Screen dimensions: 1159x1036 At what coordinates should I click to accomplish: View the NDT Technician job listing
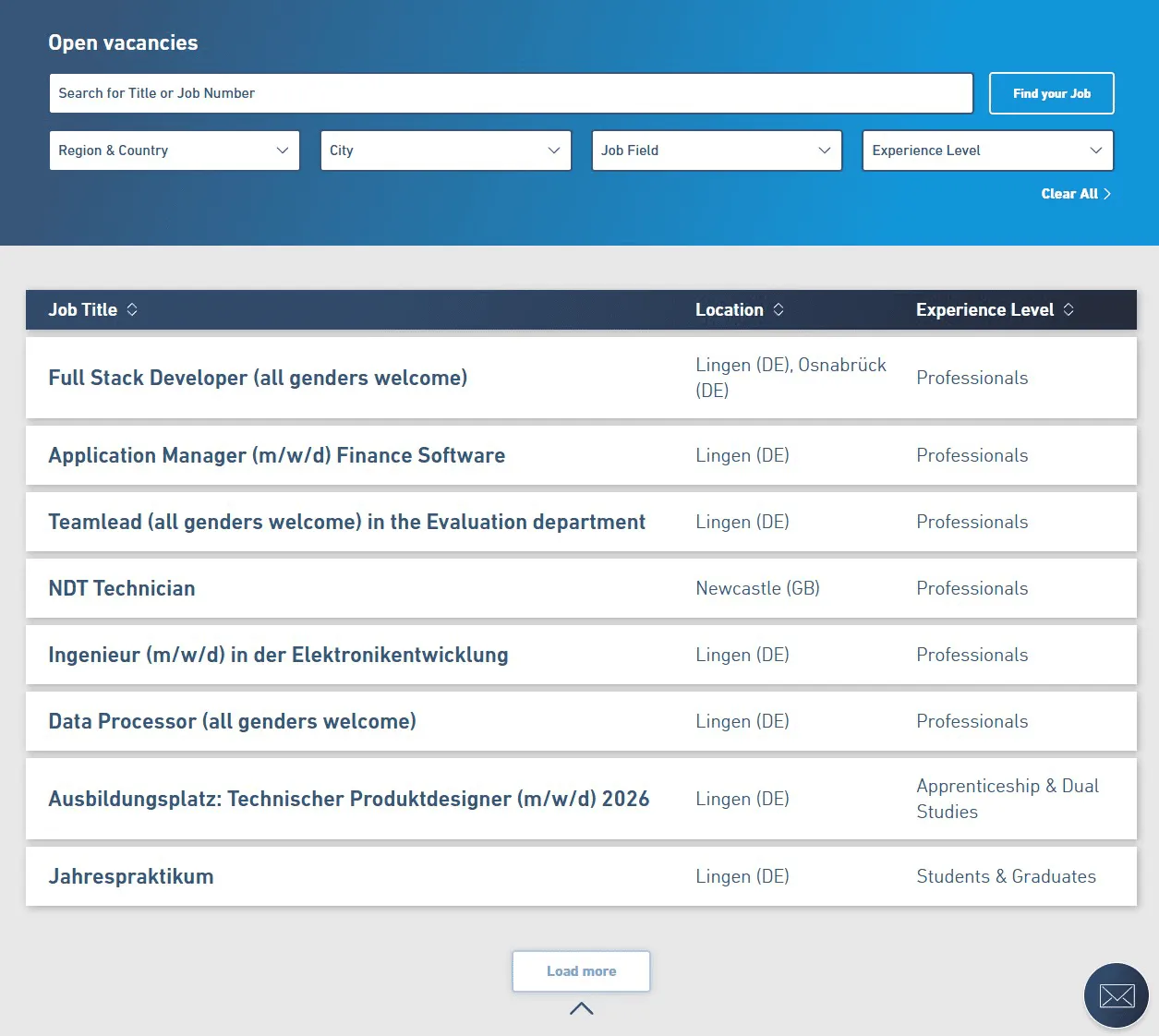tap(122, 588)
